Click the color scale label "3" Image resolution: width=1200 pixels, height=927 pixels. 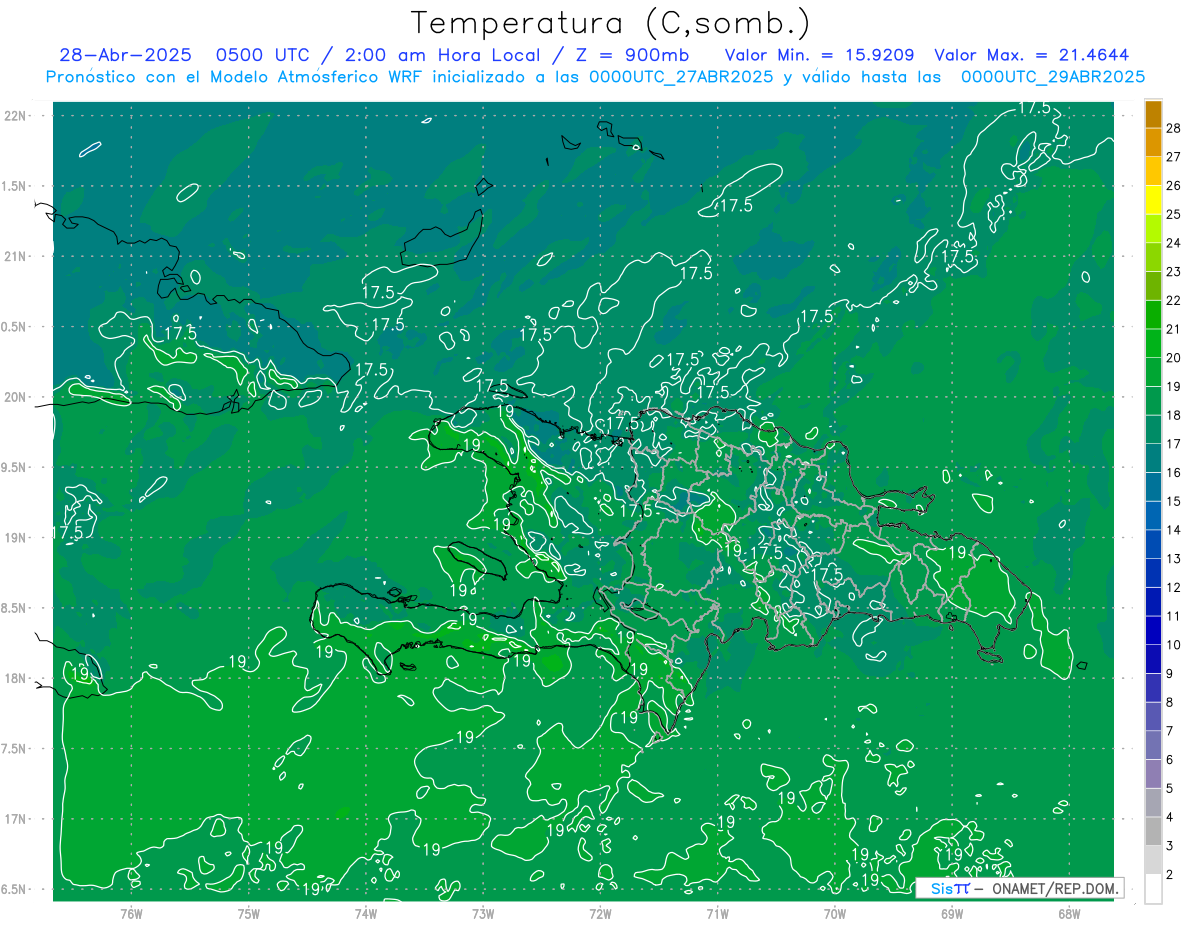[1170, 846]
